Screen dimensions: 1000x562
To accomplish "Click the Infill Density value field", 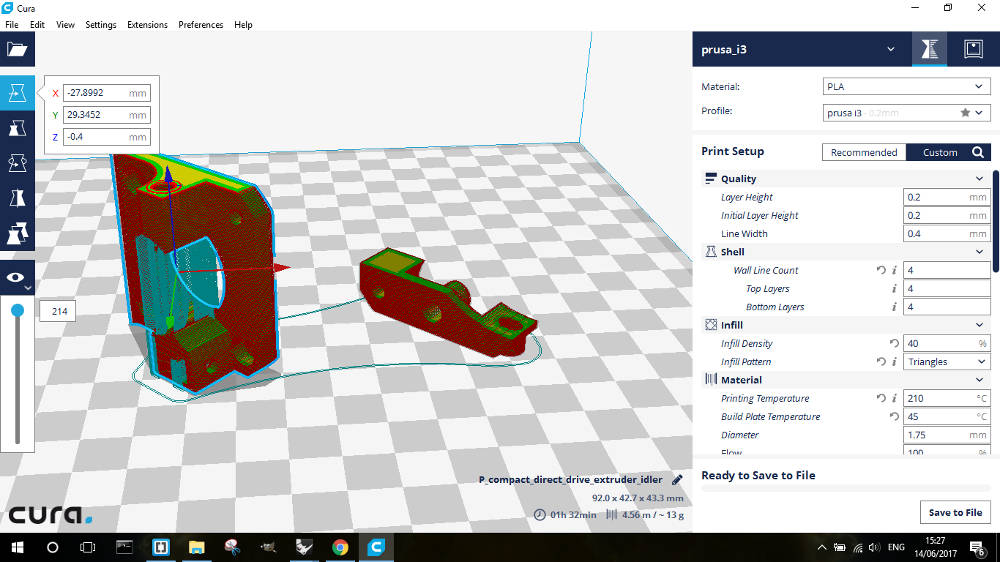I will 946,343.
